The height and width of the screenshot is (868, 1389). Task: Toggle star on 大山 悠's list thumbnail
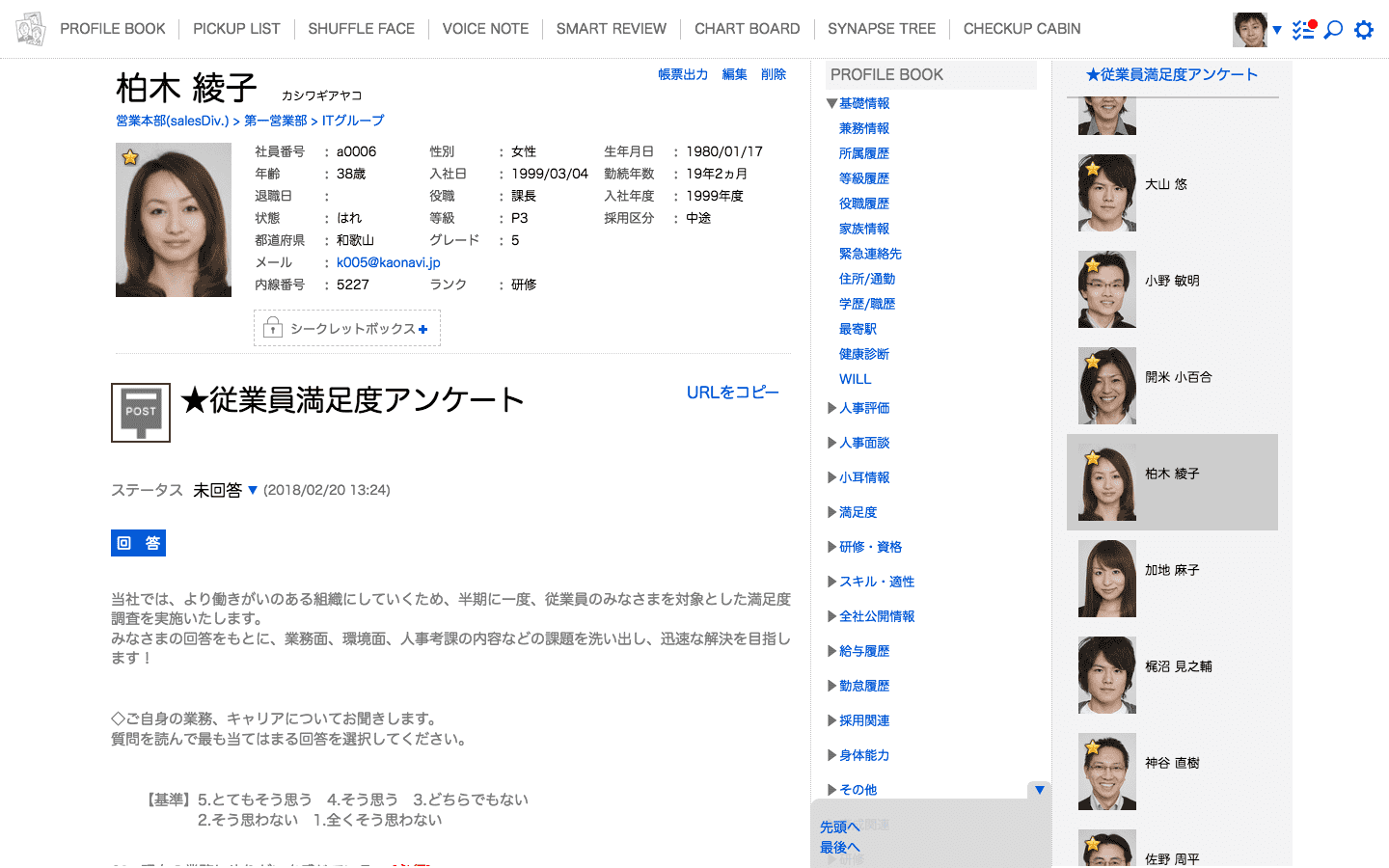[x=1093, y=169]
